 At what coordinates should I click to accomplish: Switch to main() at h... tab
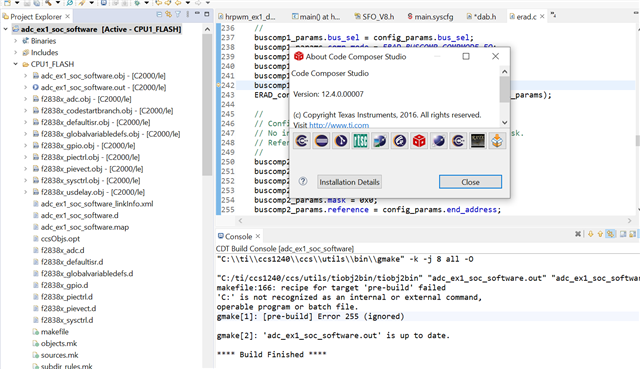point(316,17)
